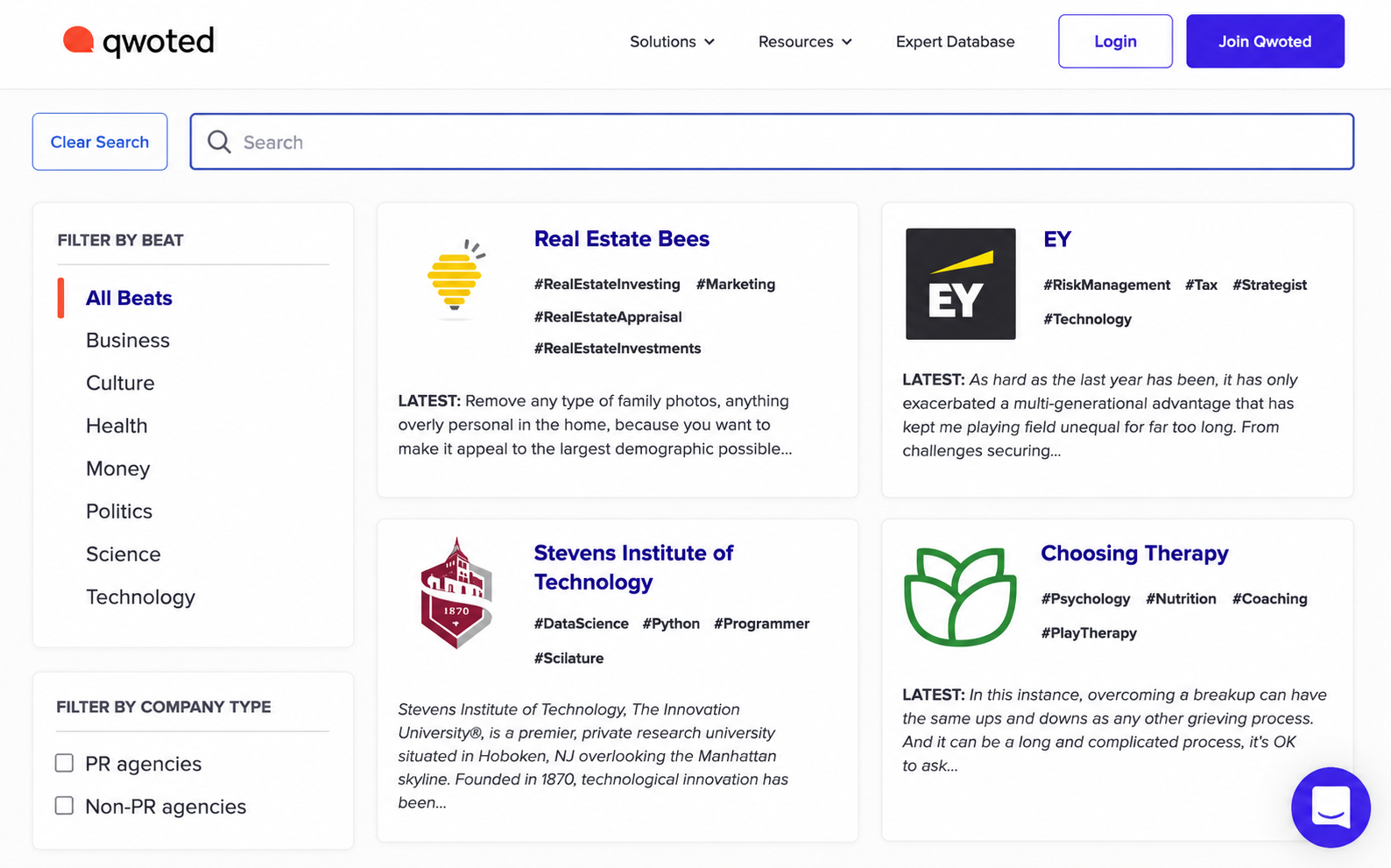Screen dimensions: 1391x868
Task: Click the #Programmer hashtag
Action: pyautogui.click(x=761, y=624)
